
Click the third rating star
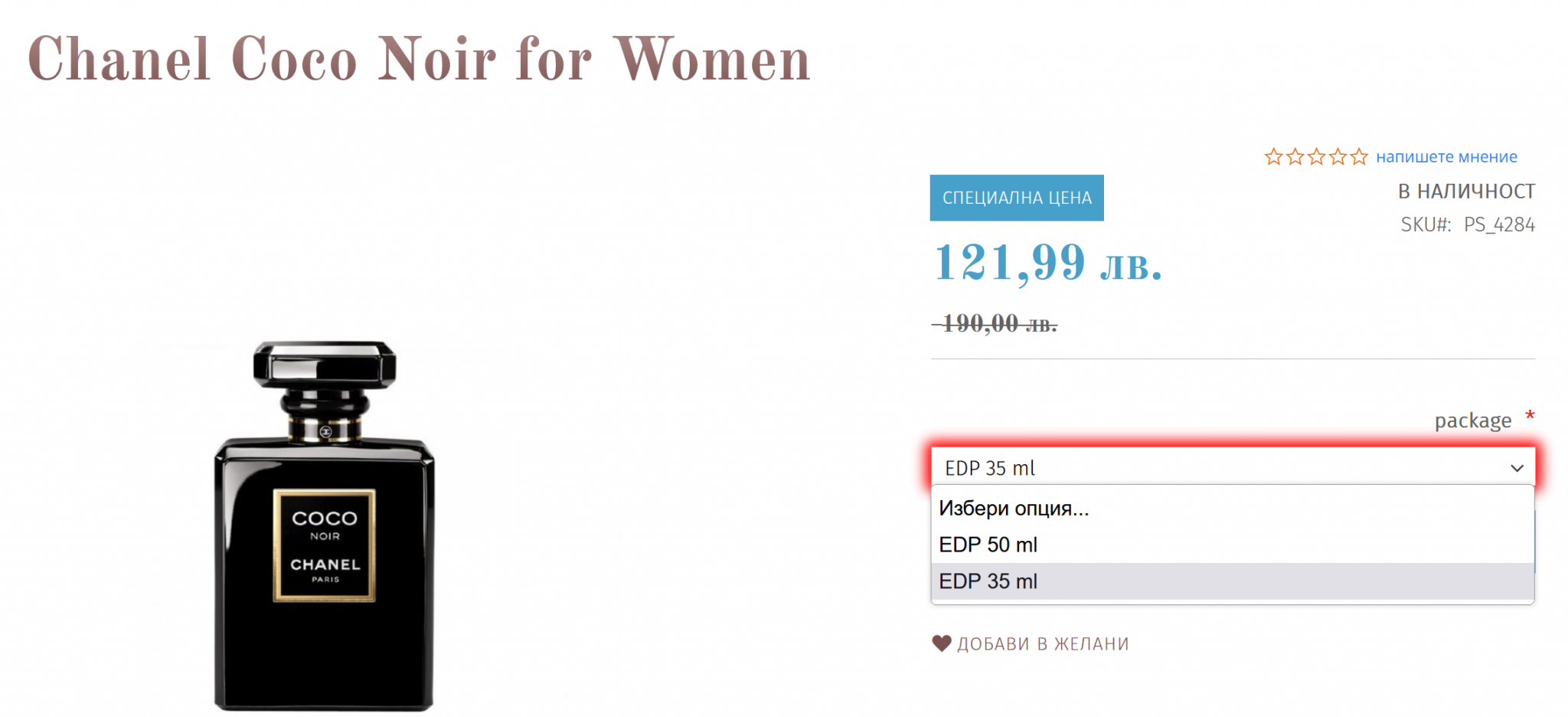1316,157
